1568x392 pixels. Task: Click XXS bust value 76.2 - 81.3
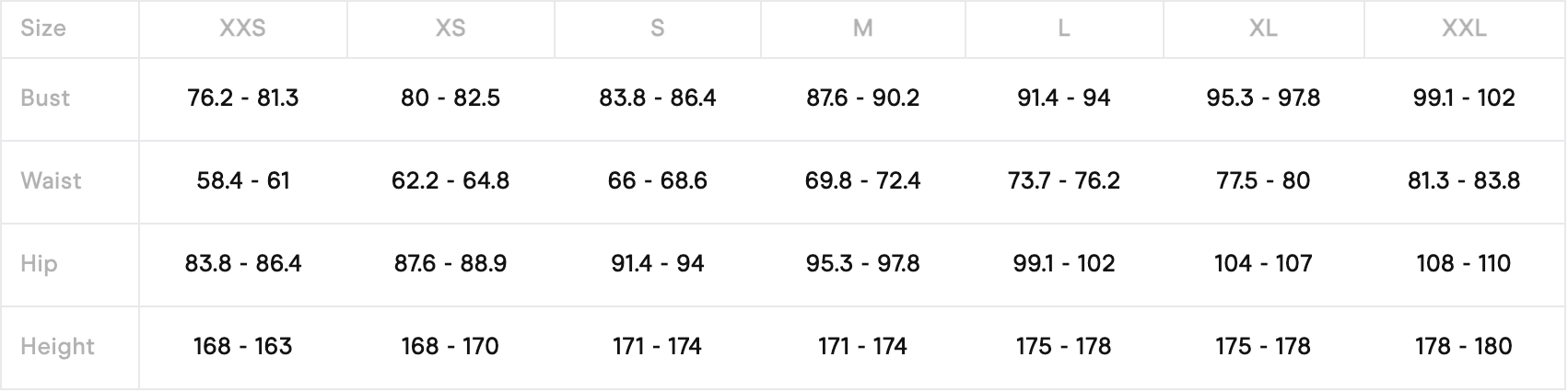click(243, 98)
